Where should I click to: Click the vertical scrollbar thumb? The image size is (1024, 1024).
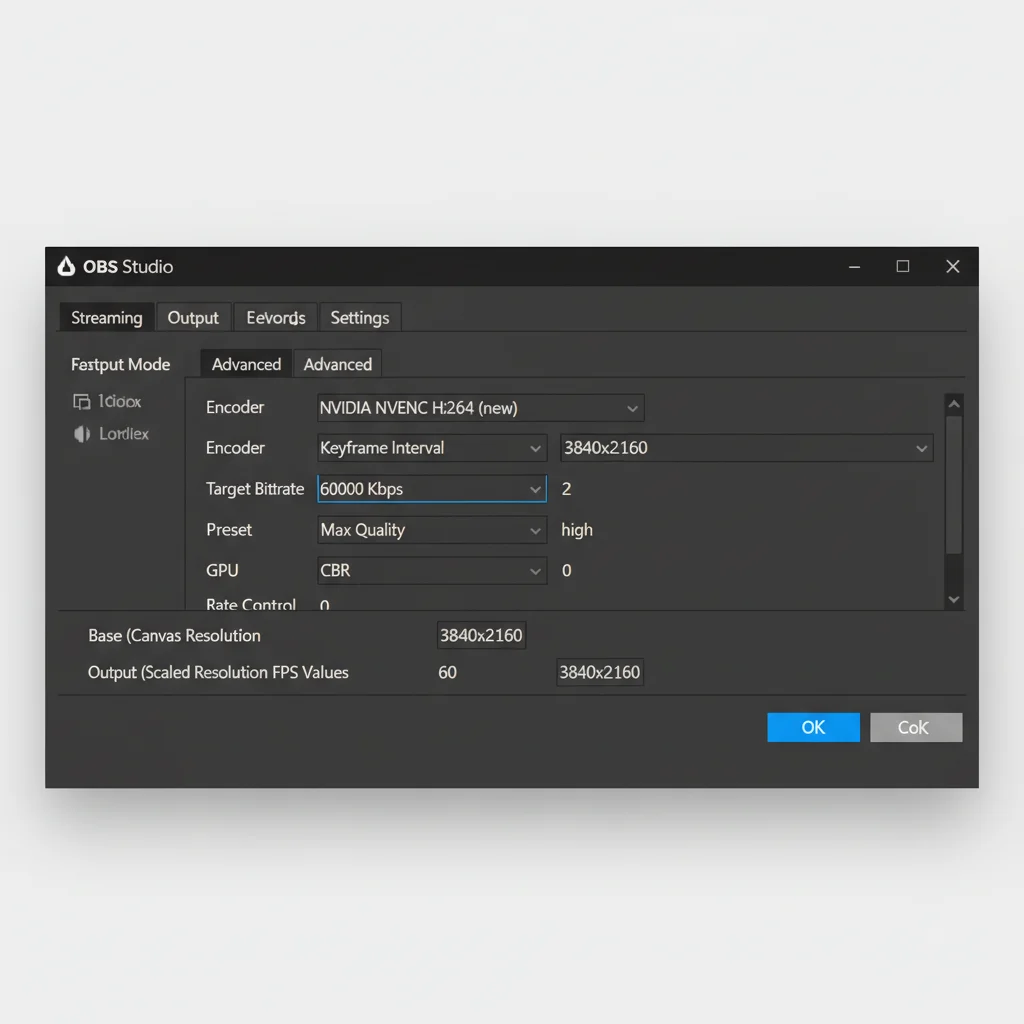click(954, 485)
